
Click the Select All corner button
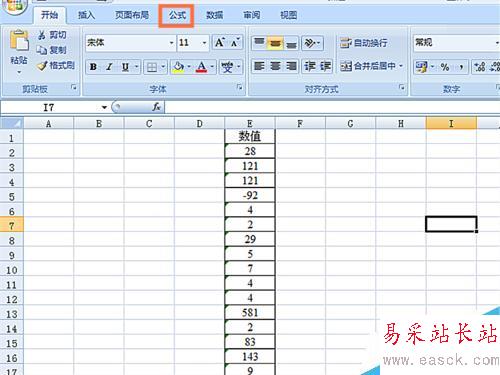[12, 123]
